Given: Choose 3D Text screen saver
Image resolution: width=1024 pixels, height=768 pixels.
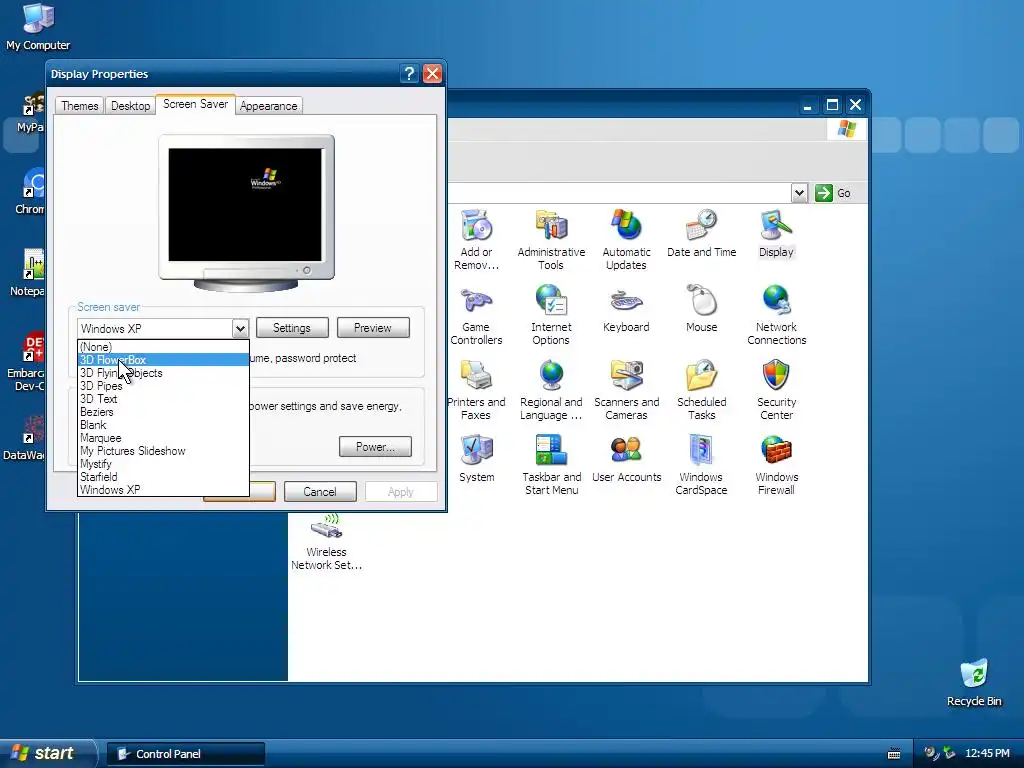Looking at the screenshot, I should click(163, 399).
